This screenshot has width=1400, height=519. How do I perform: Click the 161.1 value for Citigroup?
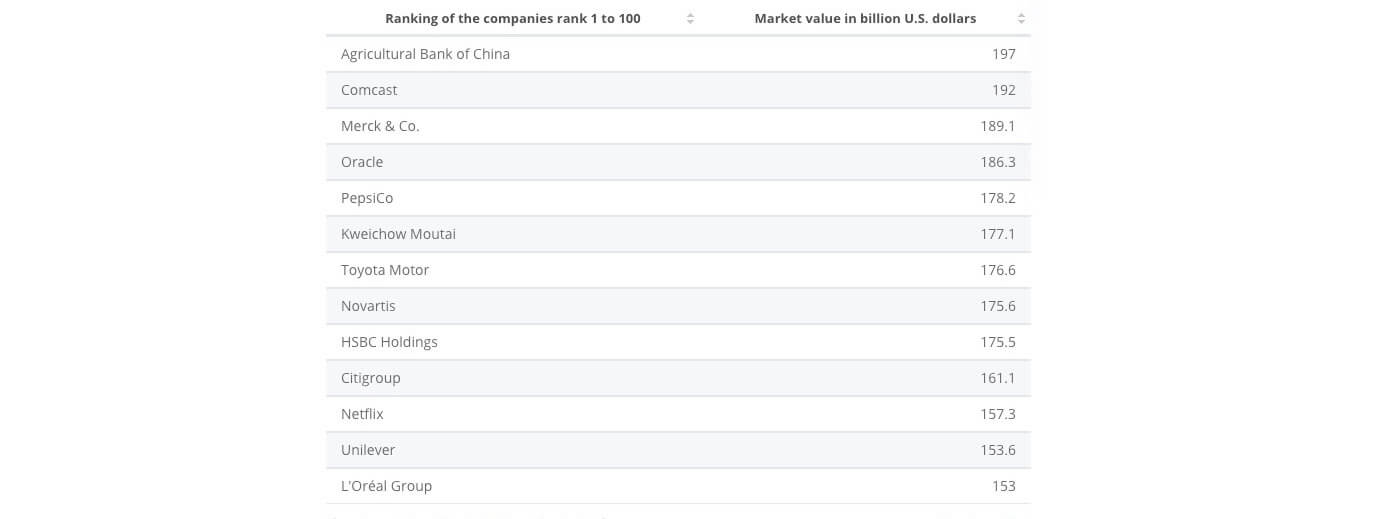click(x=998, y=378)
